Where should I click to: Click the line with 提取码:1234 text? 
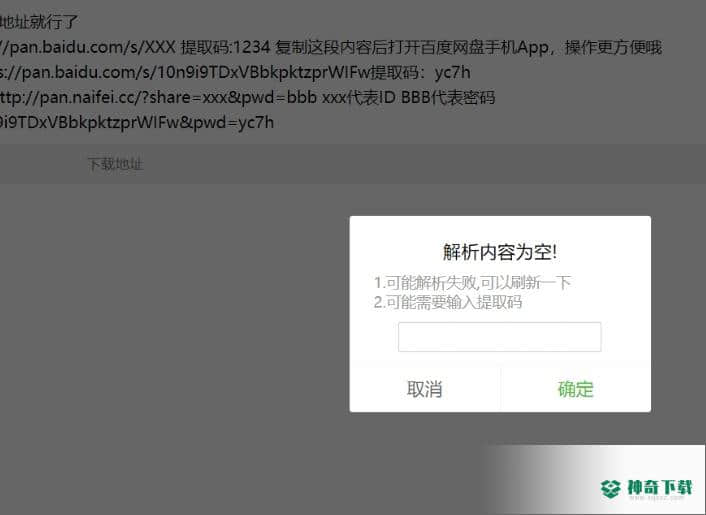click(x=331, y=47)
